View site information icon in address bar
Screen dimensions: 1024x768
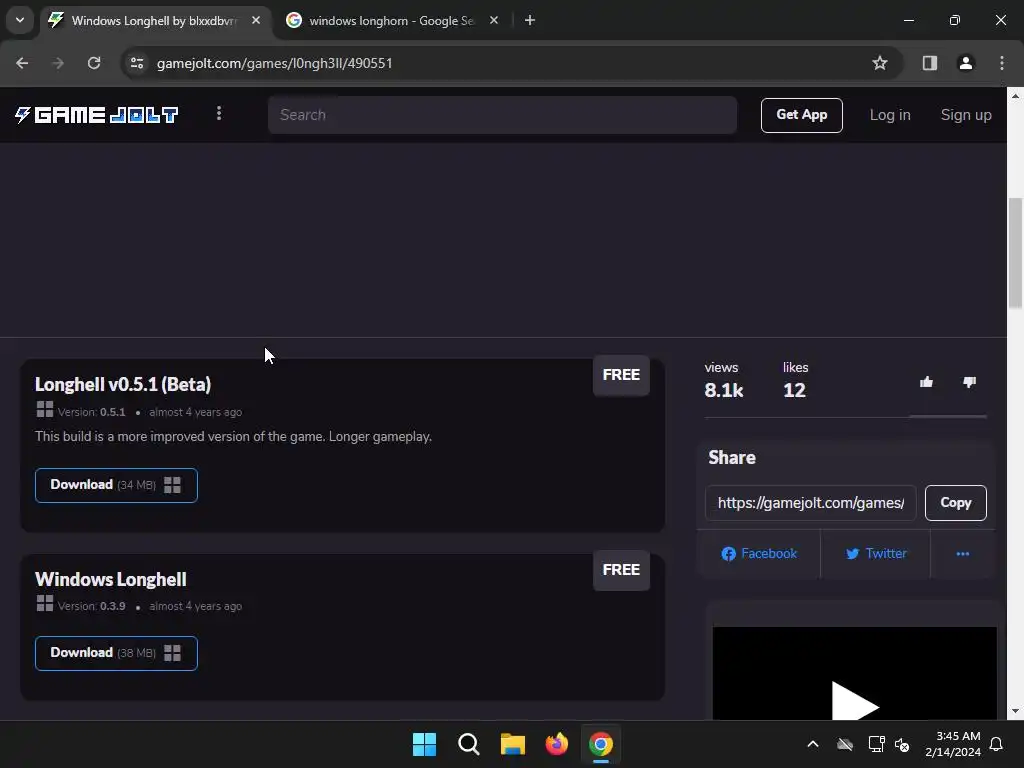point(137,63)
